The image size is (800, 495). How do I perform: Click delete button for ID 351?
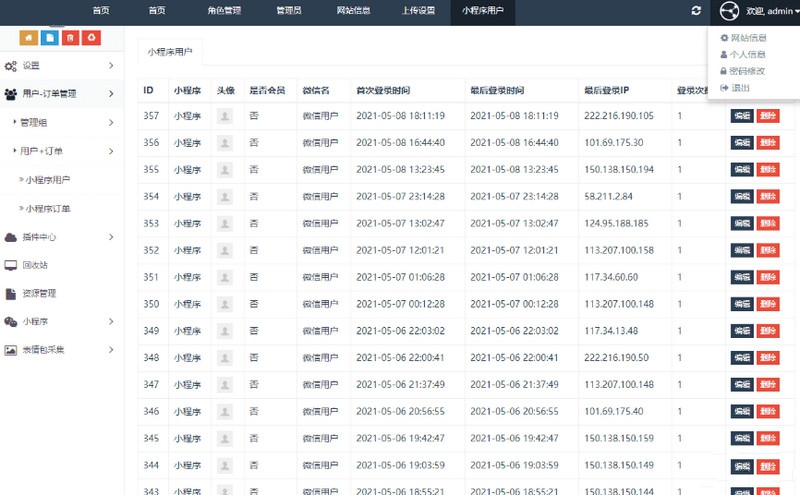click(768, 277)
